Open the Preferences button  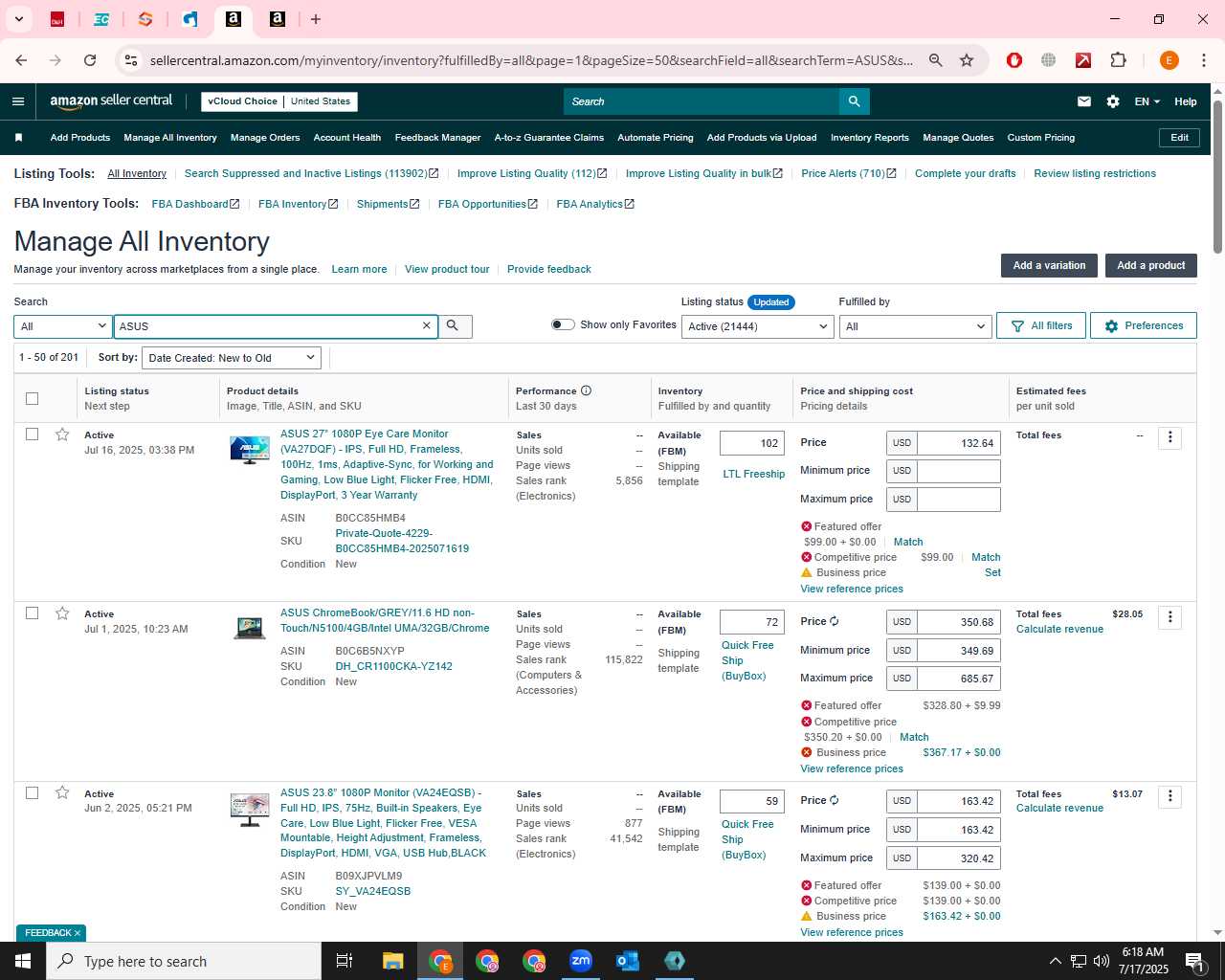point(1144,325)
